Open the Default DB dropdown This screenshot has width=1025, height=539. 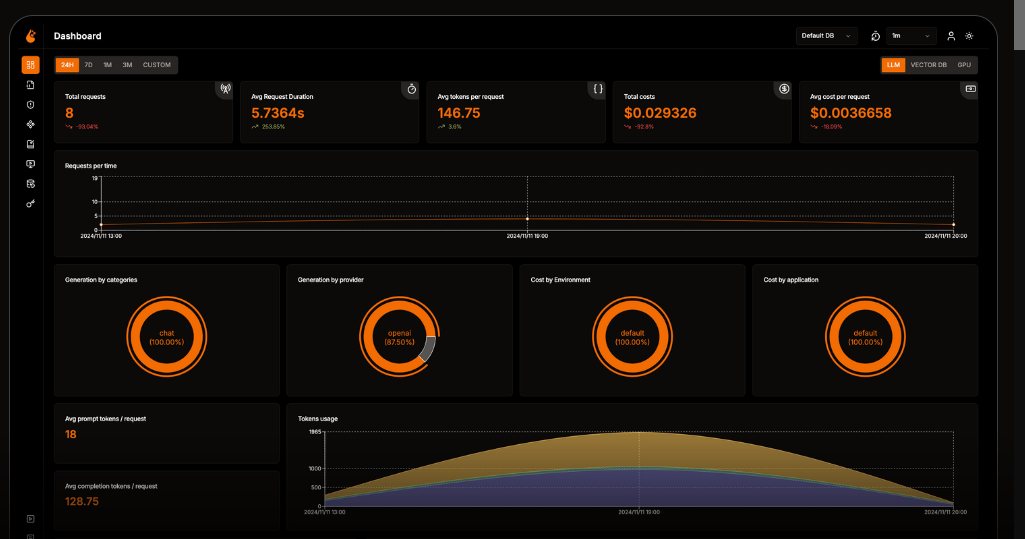(x=826, y=36)
